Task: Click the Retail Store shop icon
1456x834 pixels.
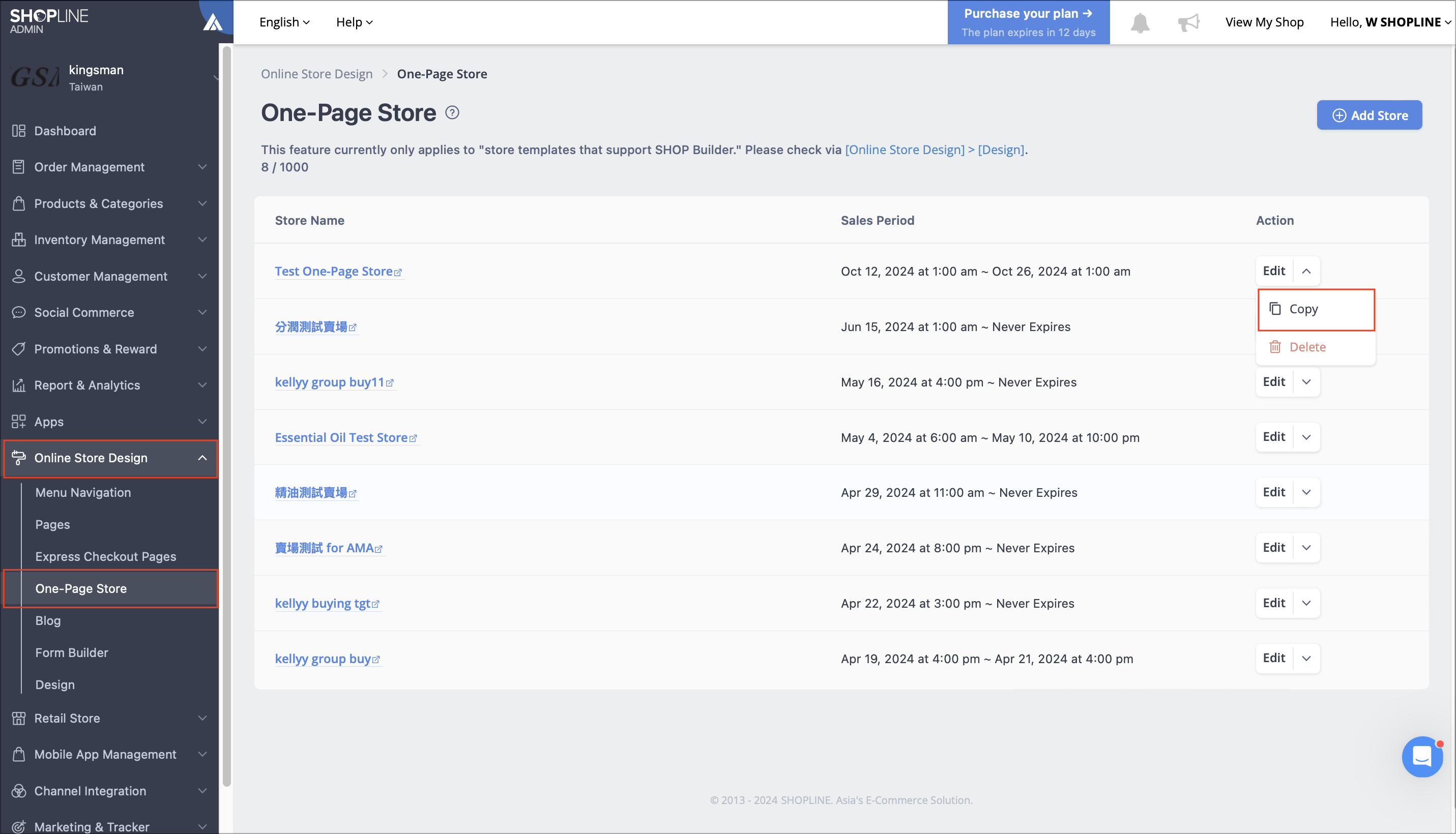Action: pyautogui.click(x=18, y=718)
